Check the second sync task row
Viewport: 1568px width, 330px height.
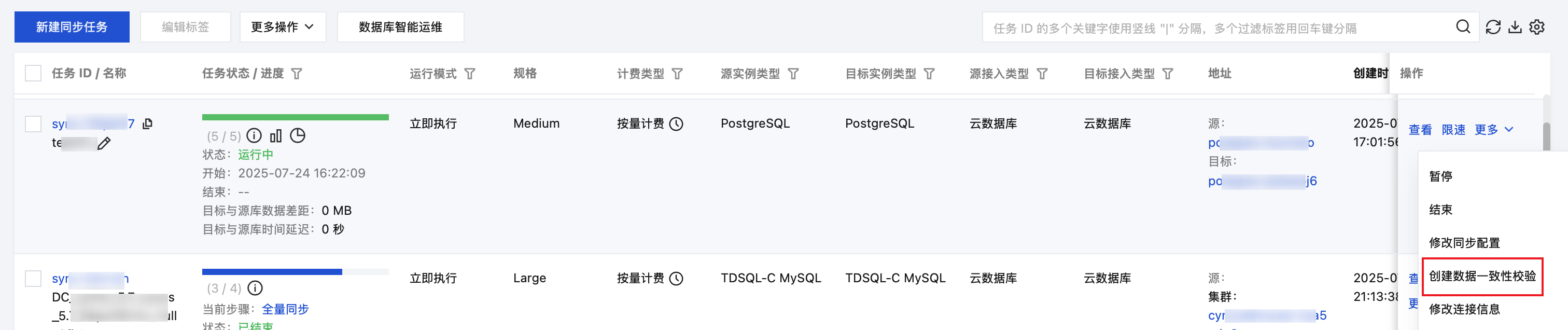click(x=33, y=279)
